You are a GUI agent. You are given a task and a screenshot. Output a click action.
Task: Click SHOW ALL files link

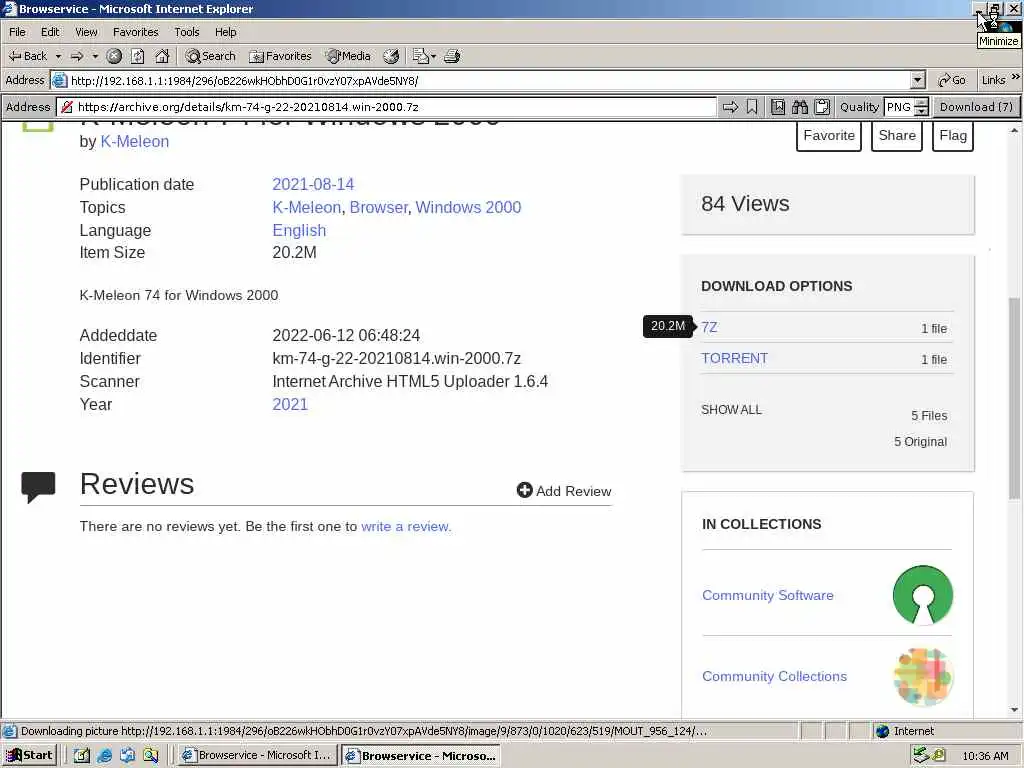click(x=731, y=409)
